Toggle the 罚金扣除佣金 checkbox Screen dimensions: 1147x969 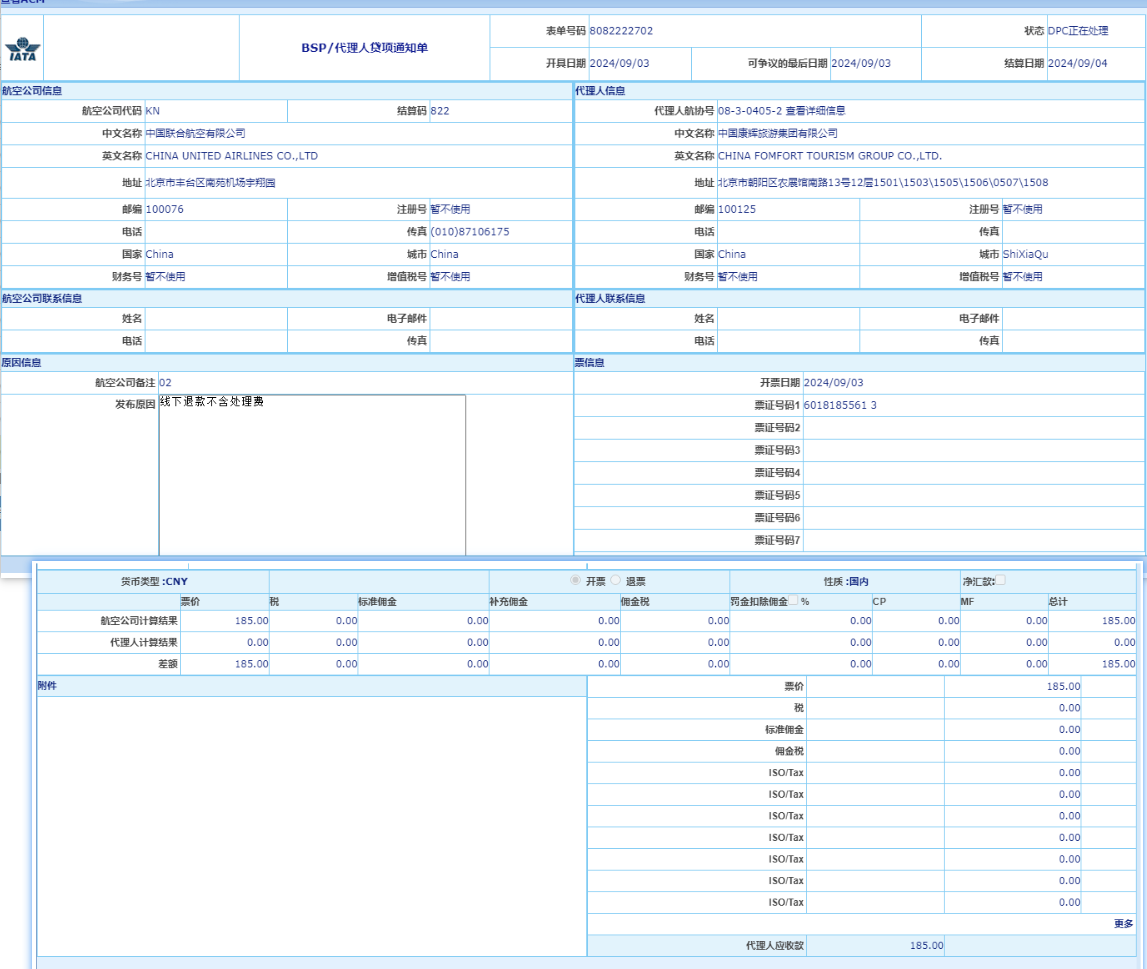point(794,602)
